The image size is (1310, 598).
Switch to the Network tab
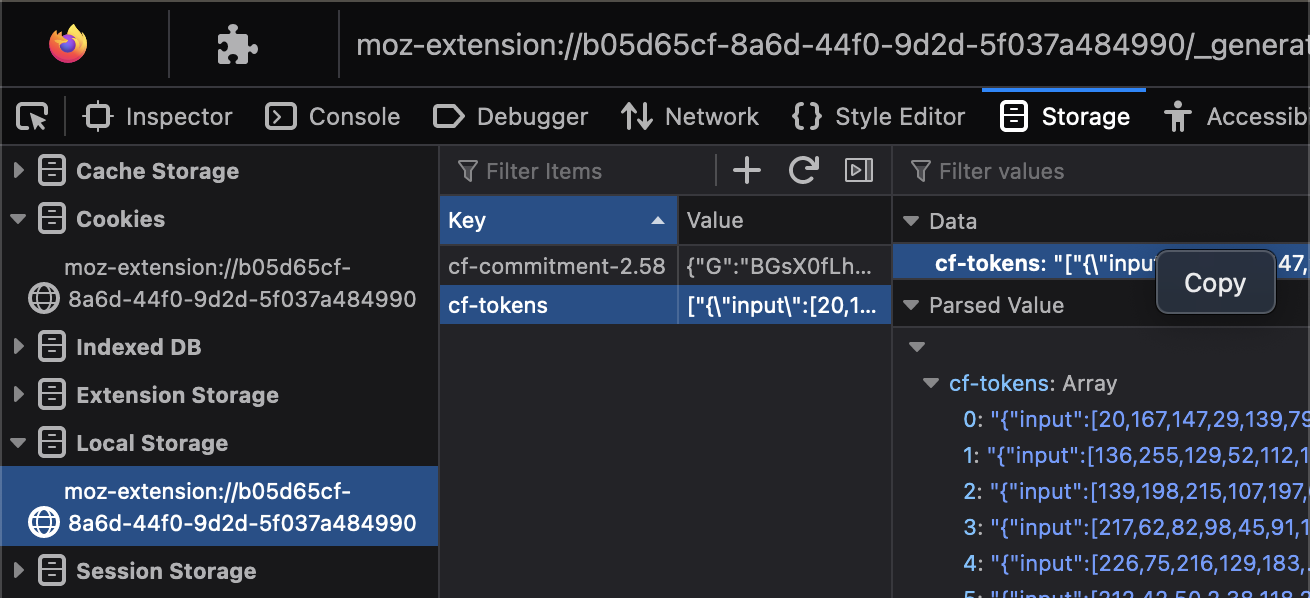690,117
